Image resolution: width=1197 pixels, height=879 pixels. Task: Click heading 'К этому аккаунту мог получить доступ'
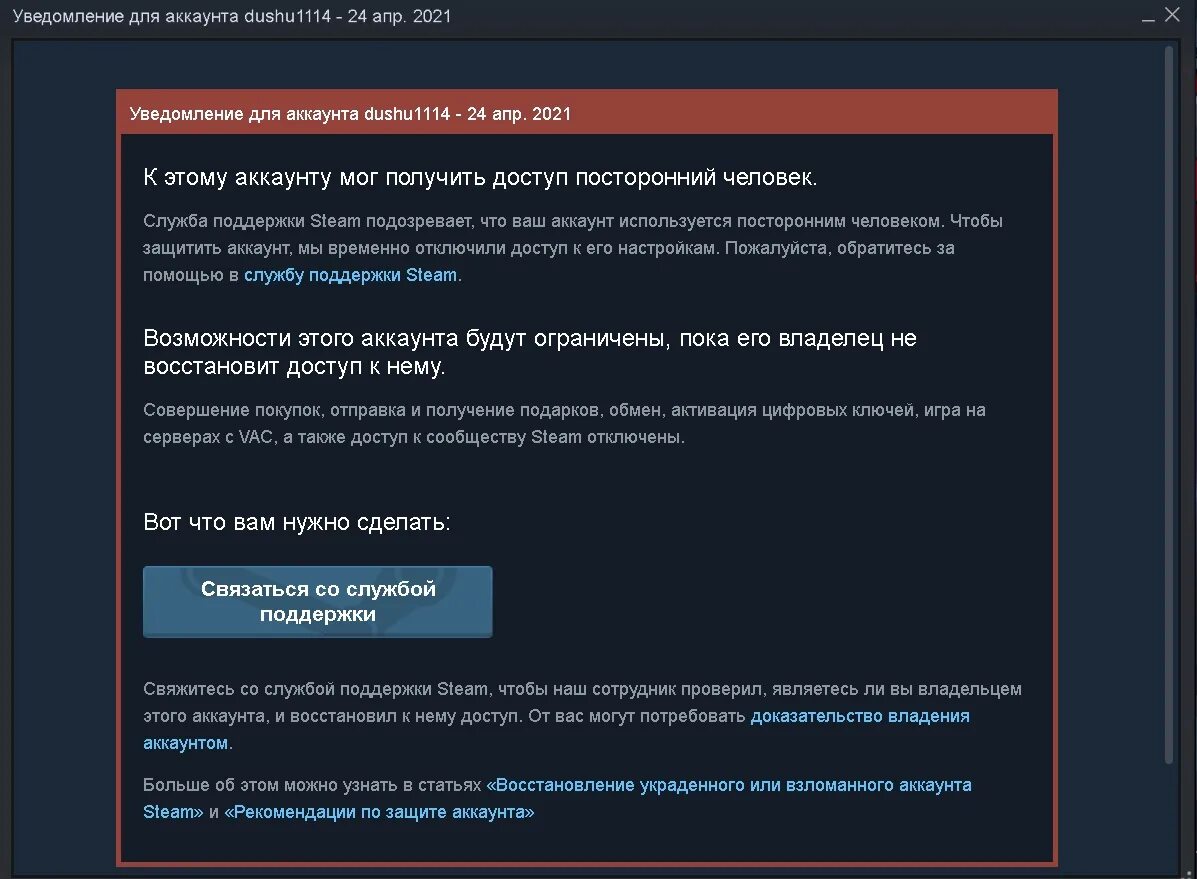pyautogui.click(x=480, y=177)
